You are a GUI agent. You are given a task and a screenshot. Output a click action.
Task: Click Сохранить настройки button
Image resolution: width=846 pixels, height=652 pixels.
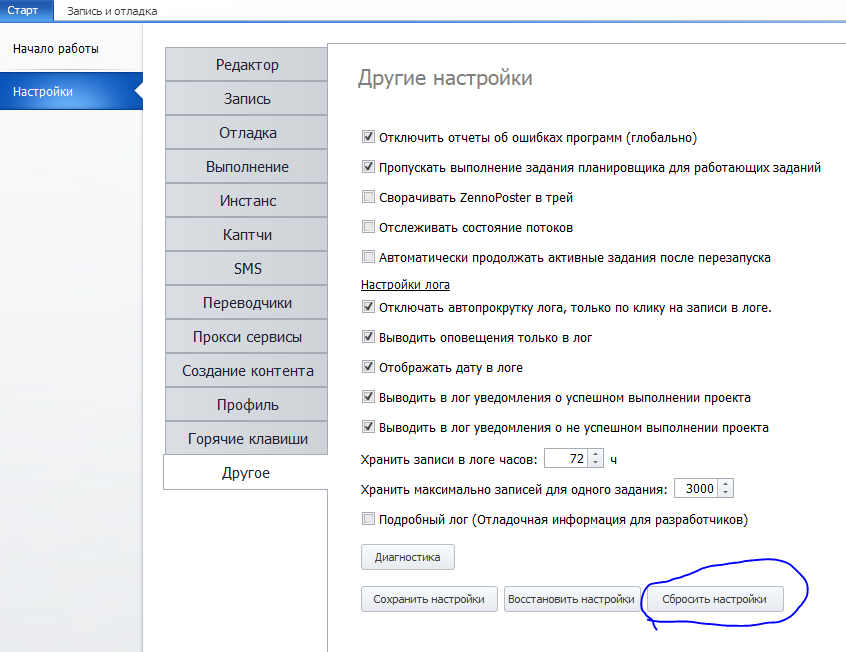(x=429, y=599)
